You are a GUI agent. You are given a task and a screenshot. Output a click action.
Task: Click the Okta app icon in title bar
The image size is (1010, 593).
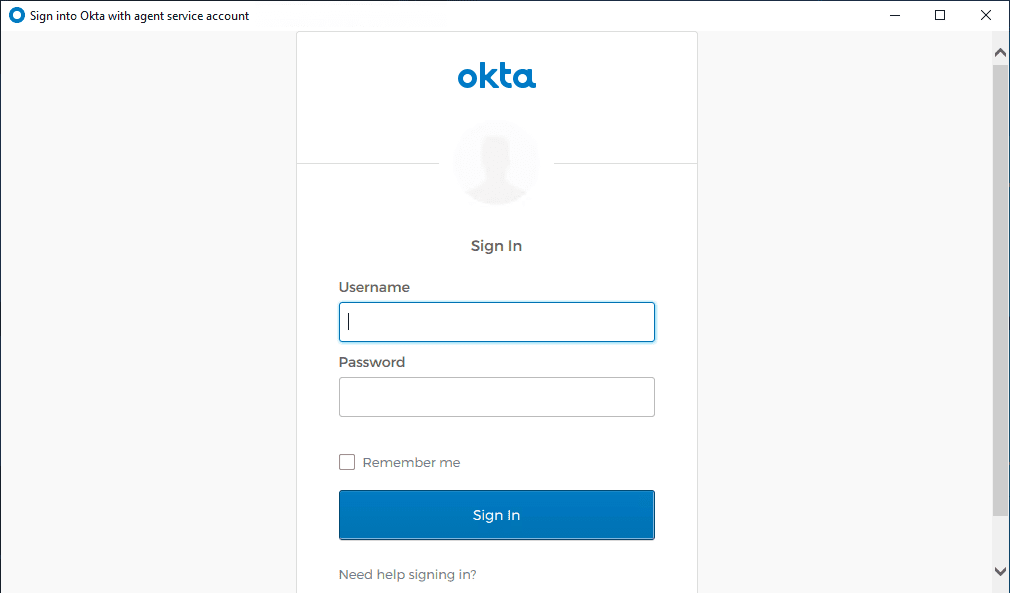click(x=16, y=16)
